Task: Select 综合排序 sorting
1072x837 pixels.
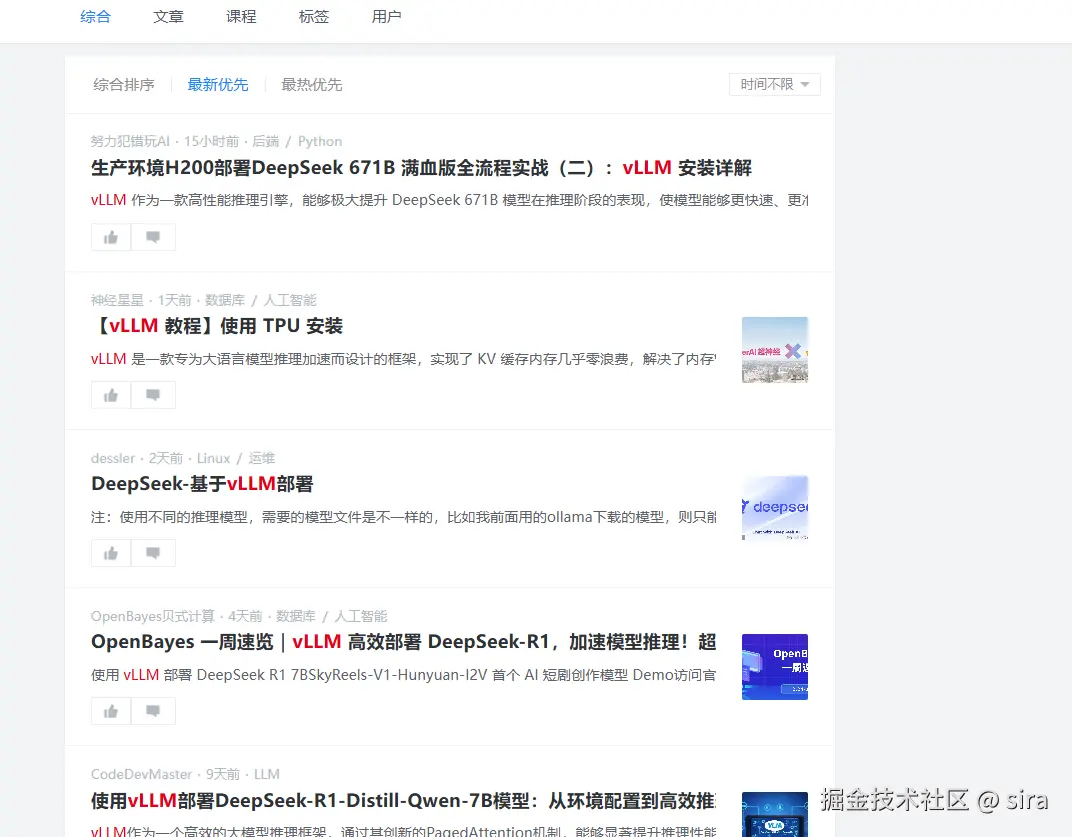Action: pyautogui.click(x=123, y=85)
